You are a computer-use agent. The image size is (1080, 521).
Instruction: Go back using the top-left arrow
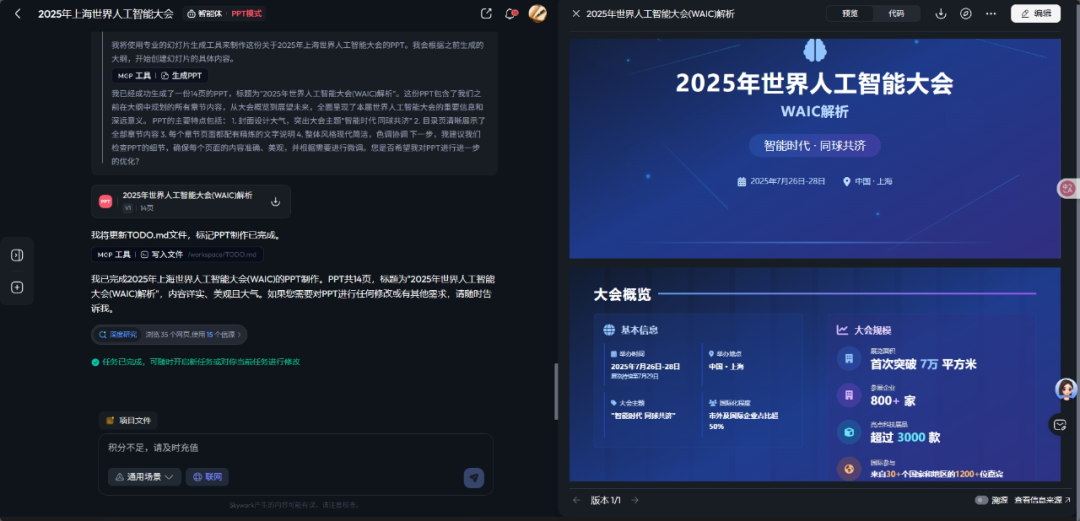click(18, 14)
